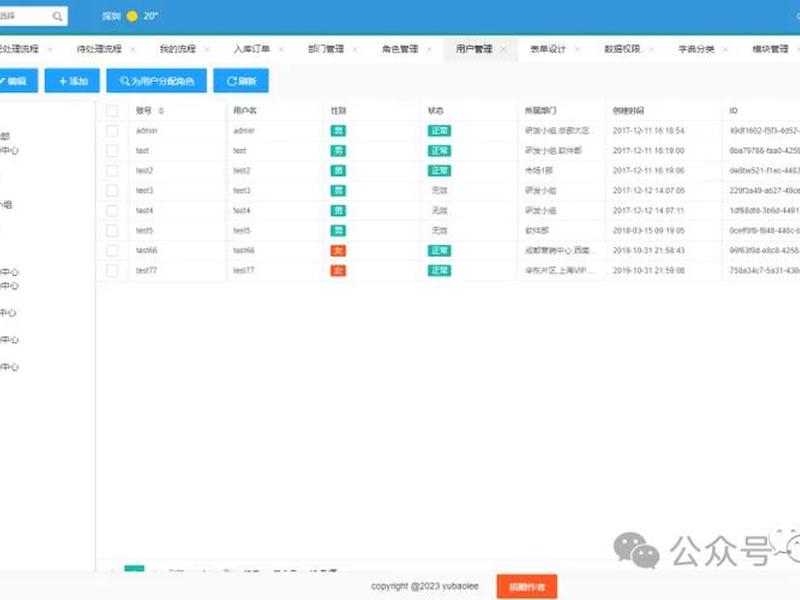Screen dimensions: 800x600
Task: Close the 表单设计 tab
Action: (578, 49)
